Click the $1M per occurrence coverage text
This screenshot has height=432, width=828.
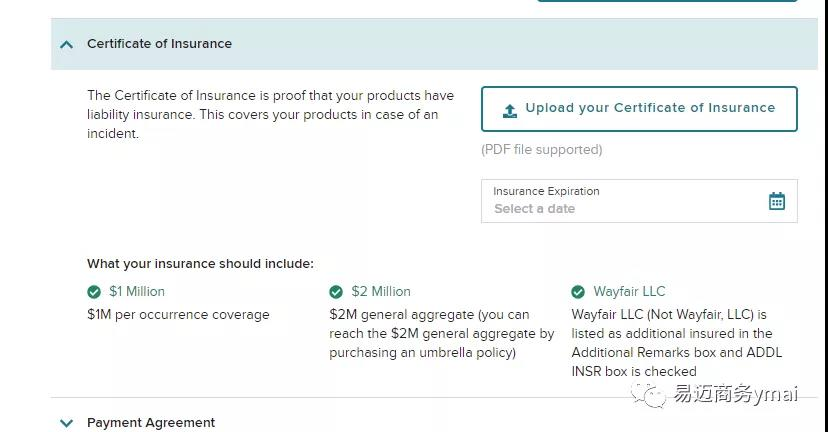[178, 315]
